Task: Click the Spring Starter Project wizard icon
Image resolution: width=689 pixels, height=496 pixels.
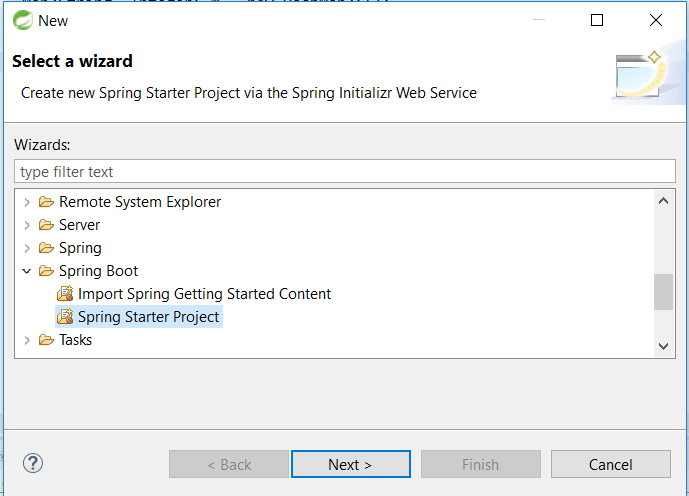Action: (x=65, y=317)
